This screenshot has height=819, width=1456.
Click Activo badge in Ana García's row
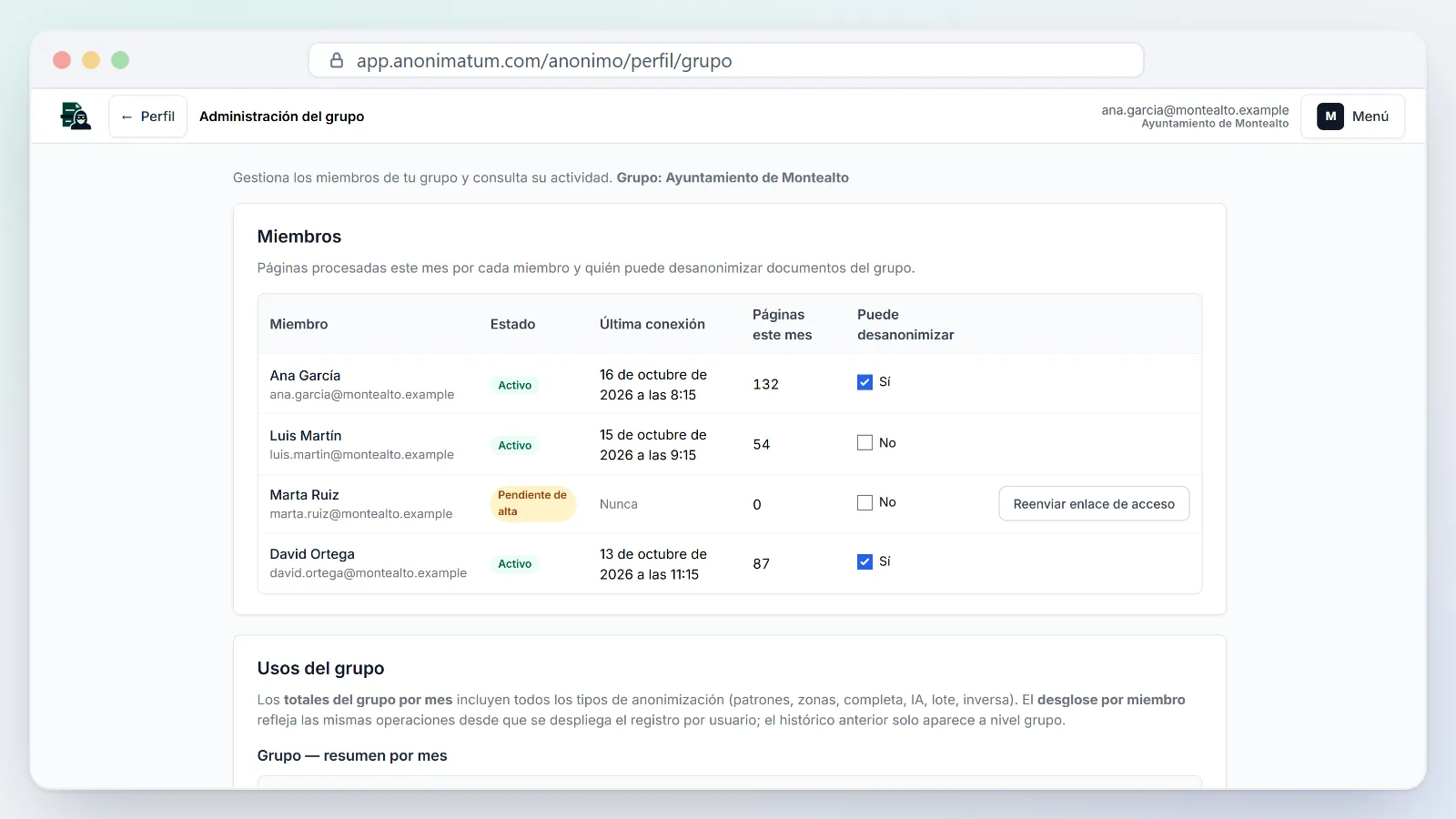514,385
